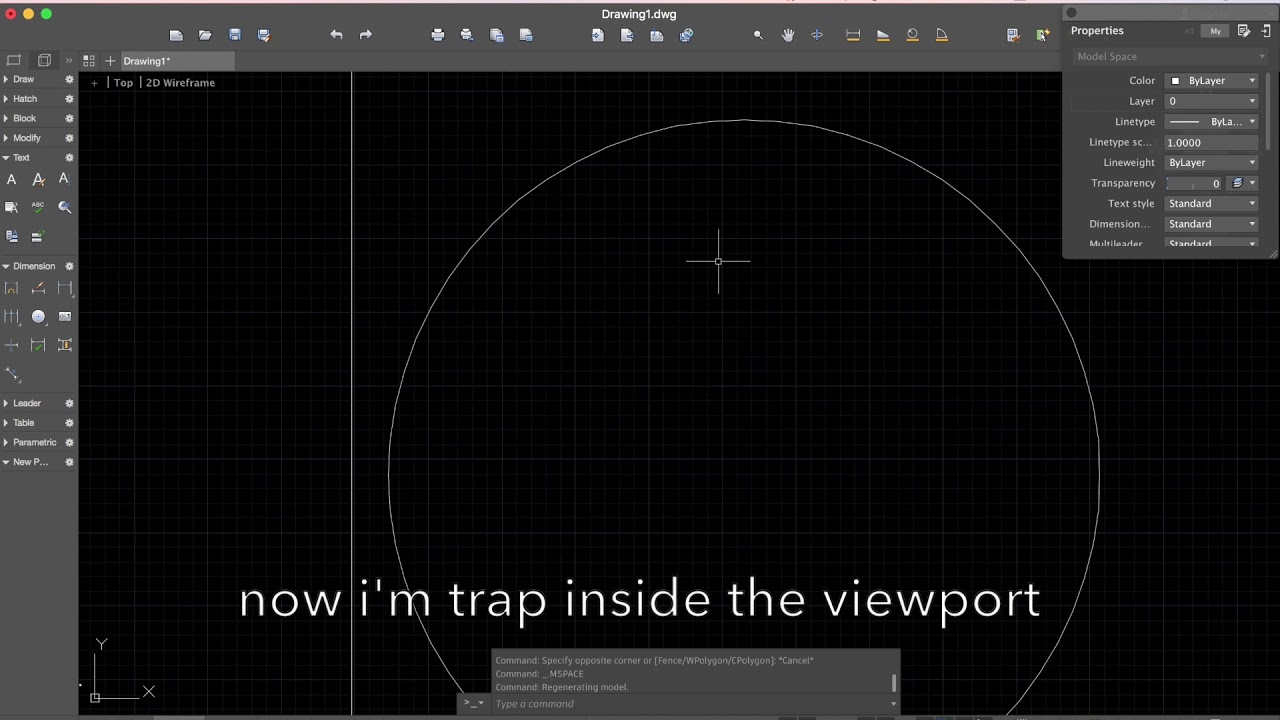This screenshot has height=720, width=1280.
Task: Open the file tab grid overview icon
Action: tap(89, 61)
